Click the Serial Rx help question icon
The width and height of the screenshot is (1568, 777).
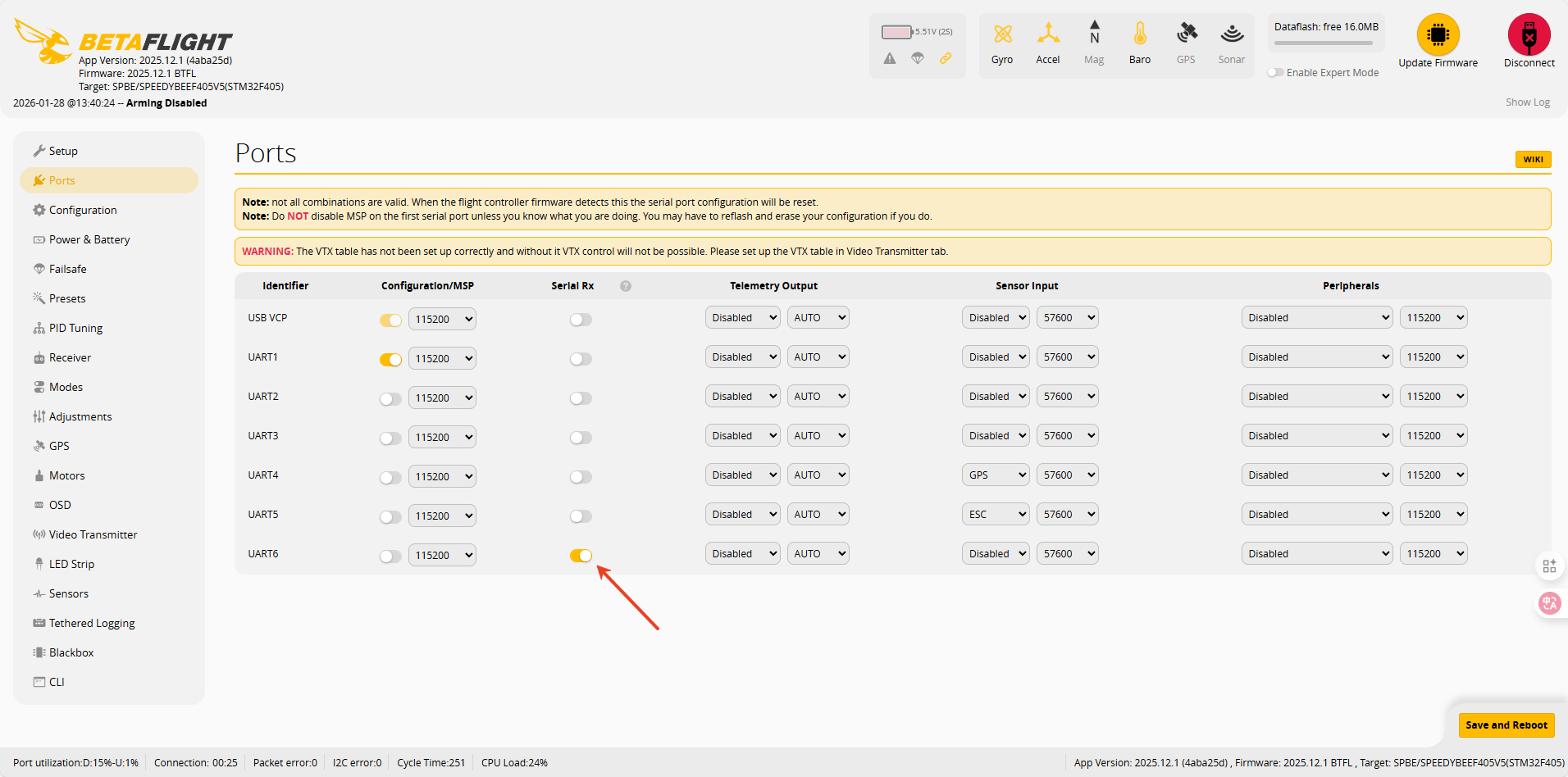626,286
